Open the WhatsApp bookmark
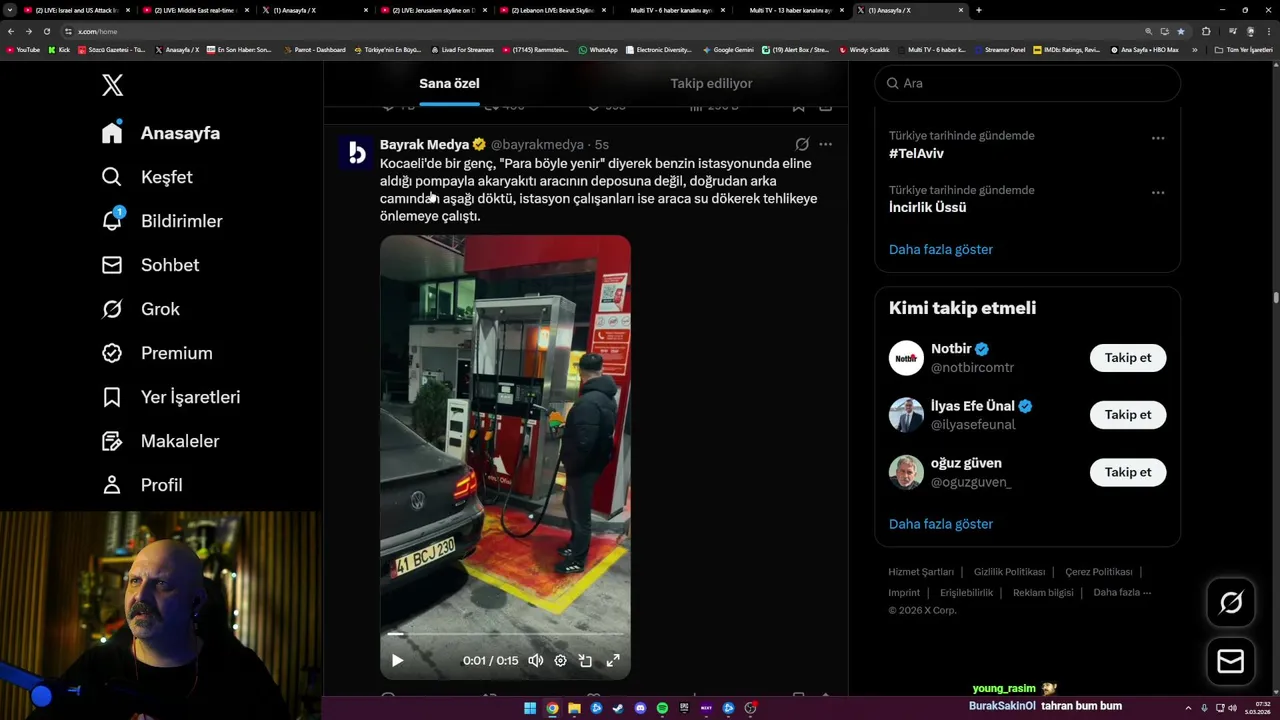This screenshot has height=720, width=1280. coord(598,49)
